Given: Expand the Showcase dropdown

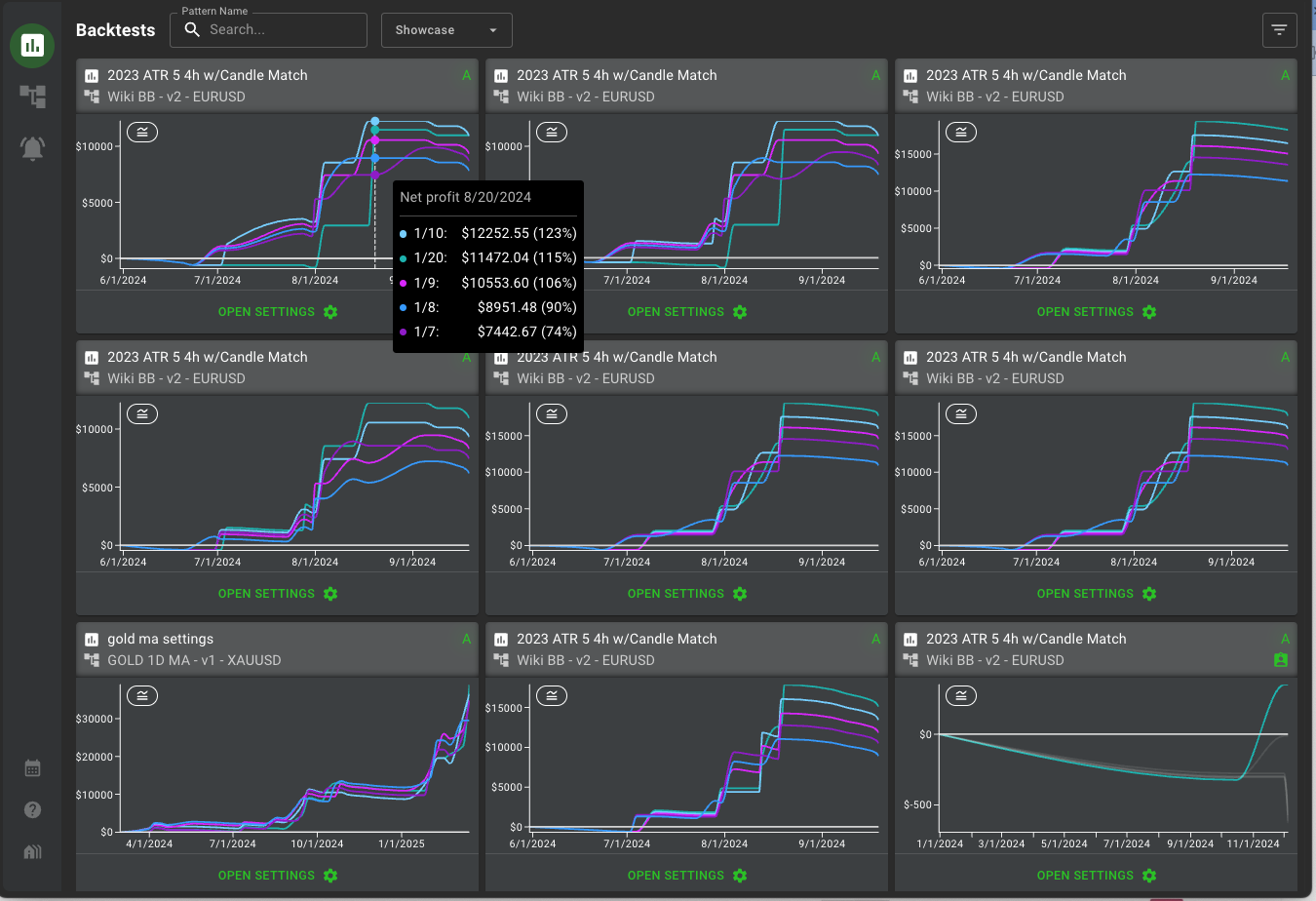Looking at the screenshot, I should coord(445,30).
